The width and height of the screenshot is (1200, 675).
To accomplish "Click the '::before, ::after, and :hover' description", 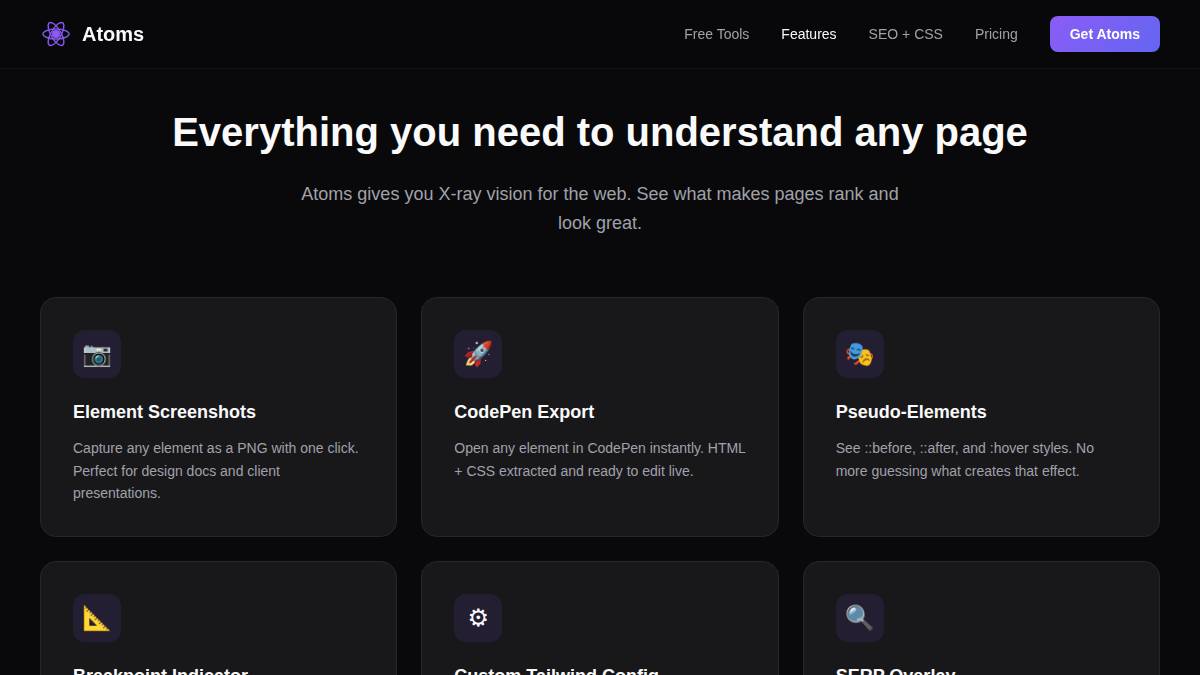I will [x=964, y=459].
